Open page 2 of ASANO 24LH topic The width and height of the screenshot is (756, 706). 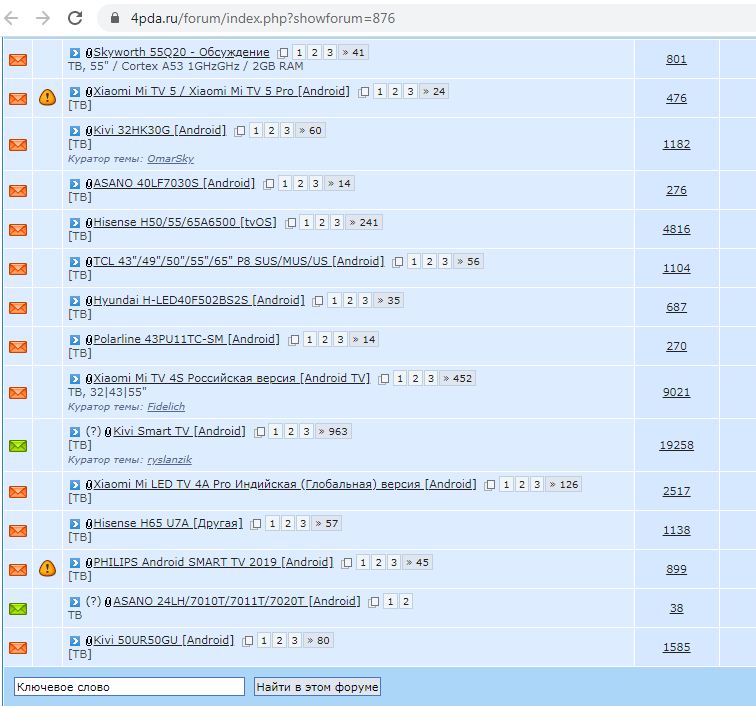coord(406,602)
